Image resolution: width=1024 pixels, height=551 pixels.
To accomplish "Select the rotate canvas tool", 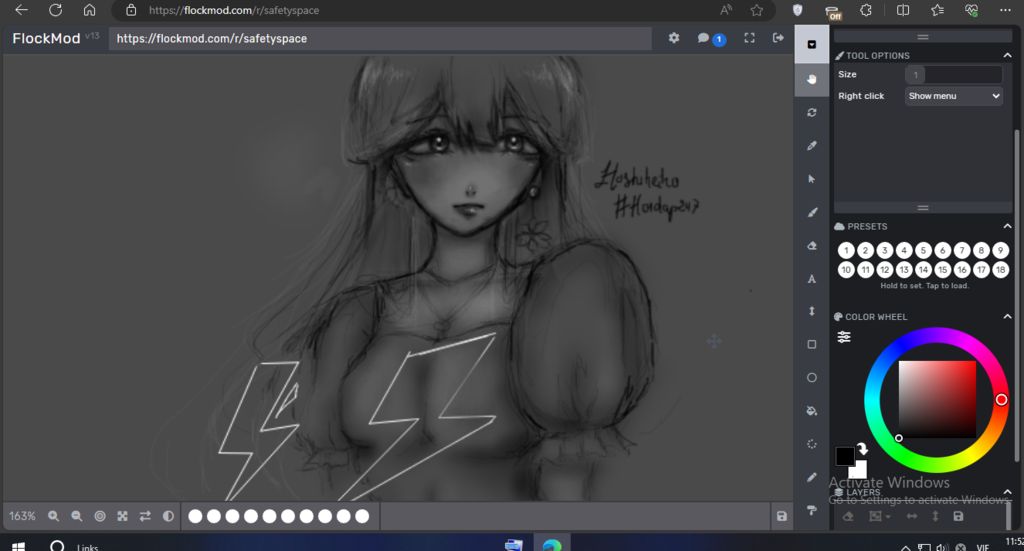I will coord(812,112).
